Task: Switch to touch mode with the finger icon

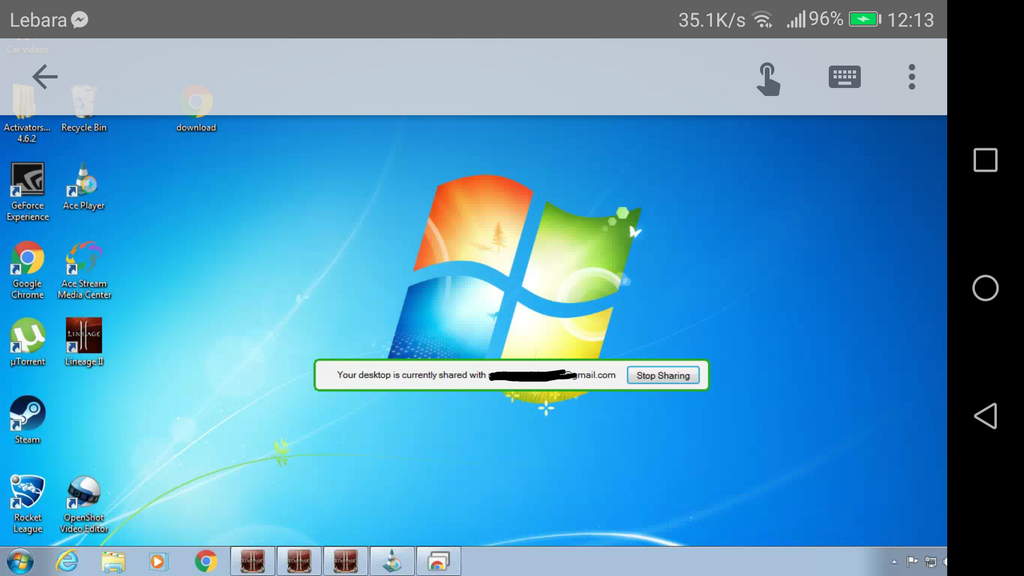Action: tap(768, 79)
